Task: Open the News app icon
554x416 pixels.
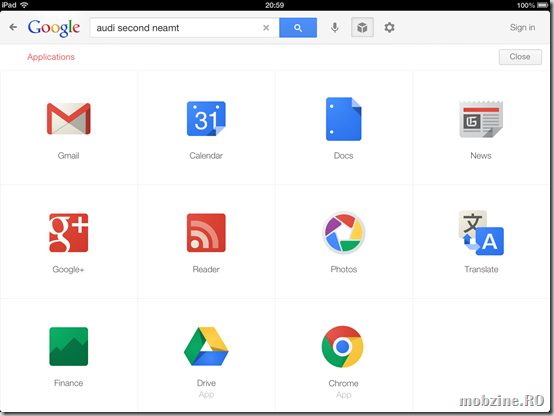Action: click(x=481, y=119)
